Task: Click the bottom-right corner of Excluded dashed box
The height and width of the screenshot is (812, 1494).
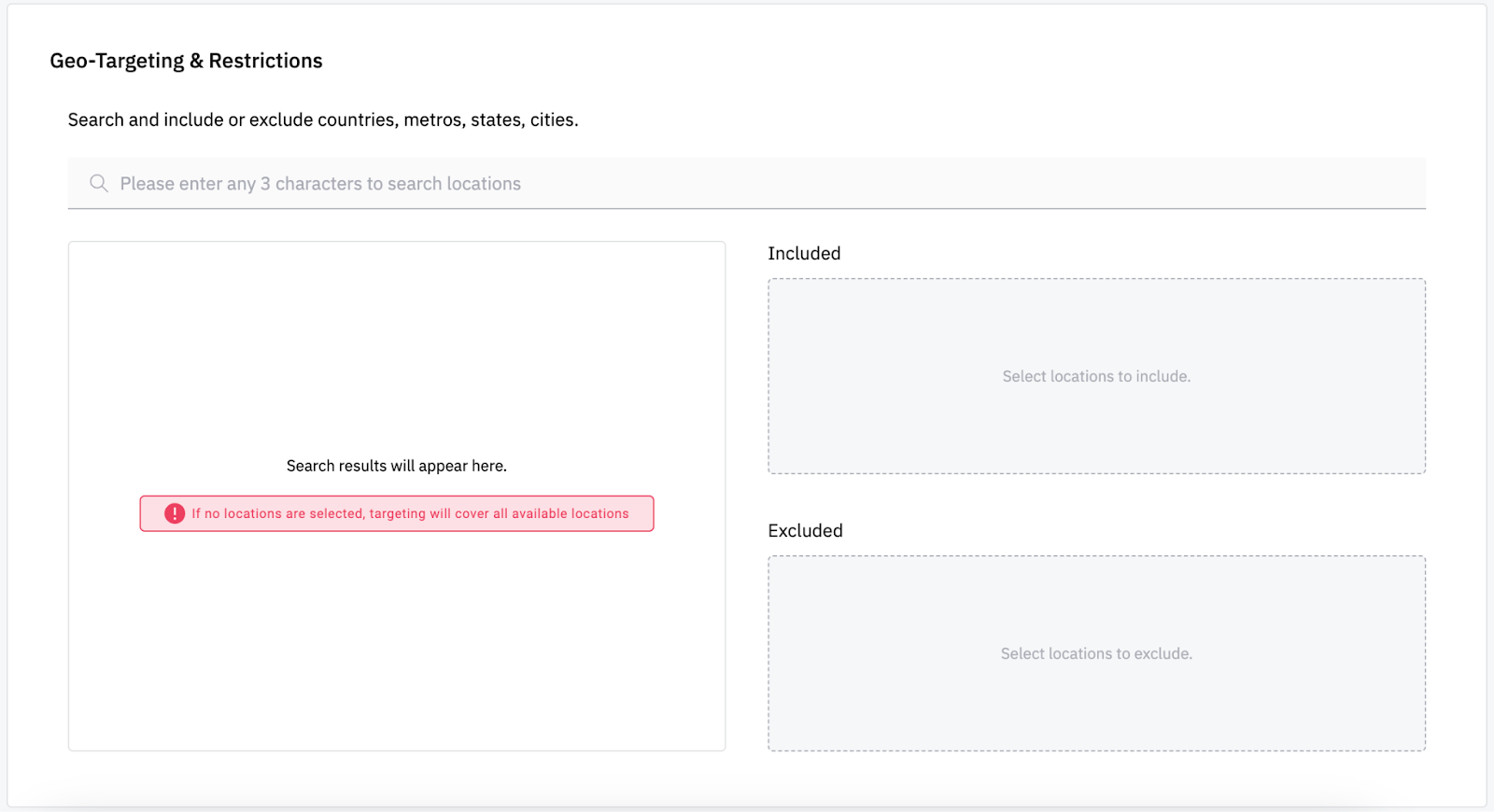Action: [1421, 747]
